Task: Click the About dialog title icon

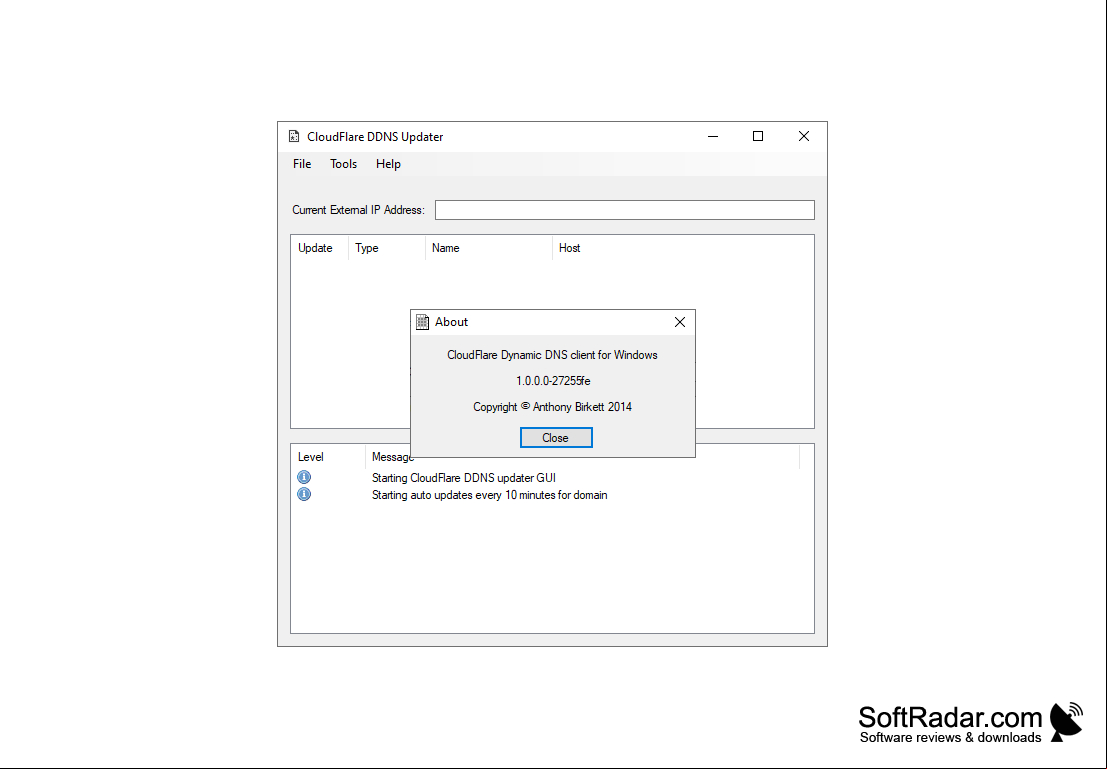Action: (422, 322)
